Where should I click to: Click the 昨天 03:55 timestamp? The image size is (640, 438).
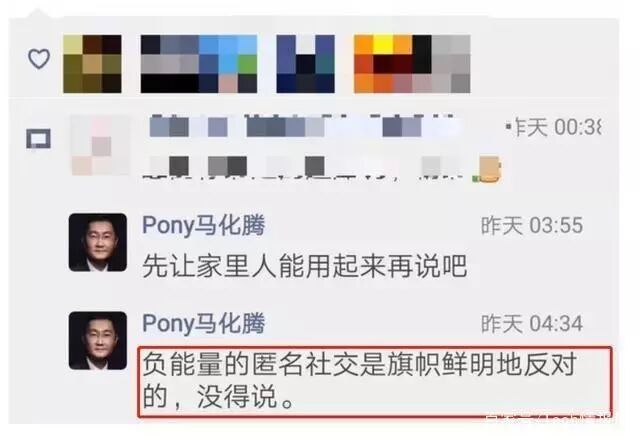click(x=532, y=226)
